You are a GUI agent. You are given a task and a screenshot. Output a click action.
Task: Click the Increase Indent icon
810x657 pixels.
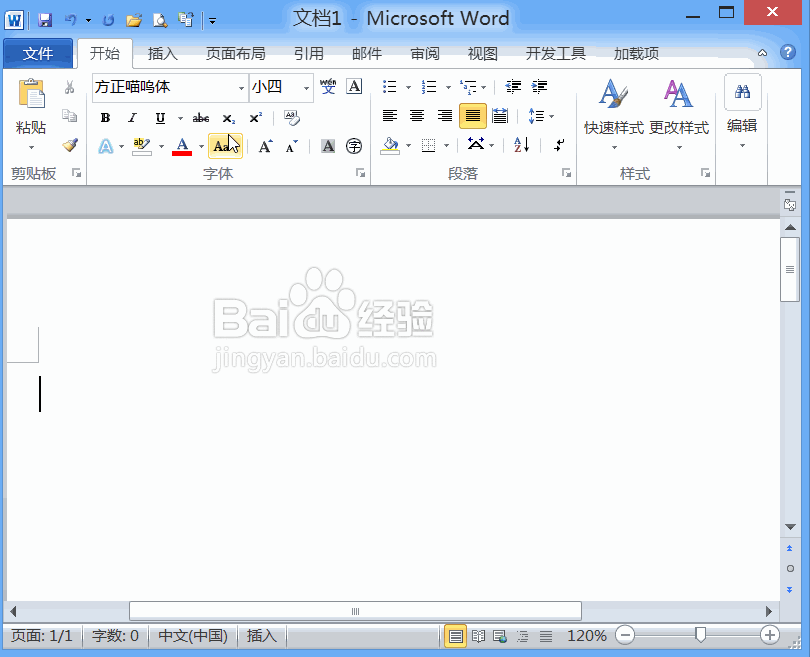(x=539, y=86)
